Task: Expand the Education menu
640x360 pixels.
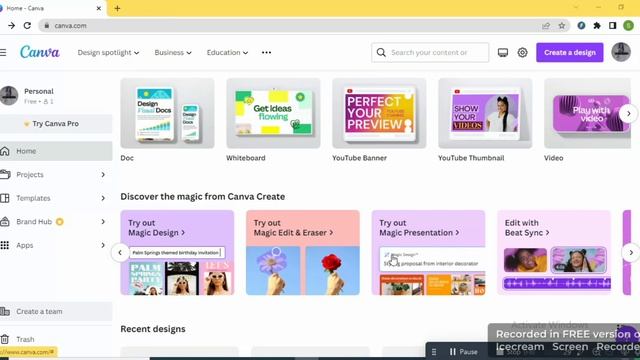Action: pyautogui.click(x=227, y=52)
